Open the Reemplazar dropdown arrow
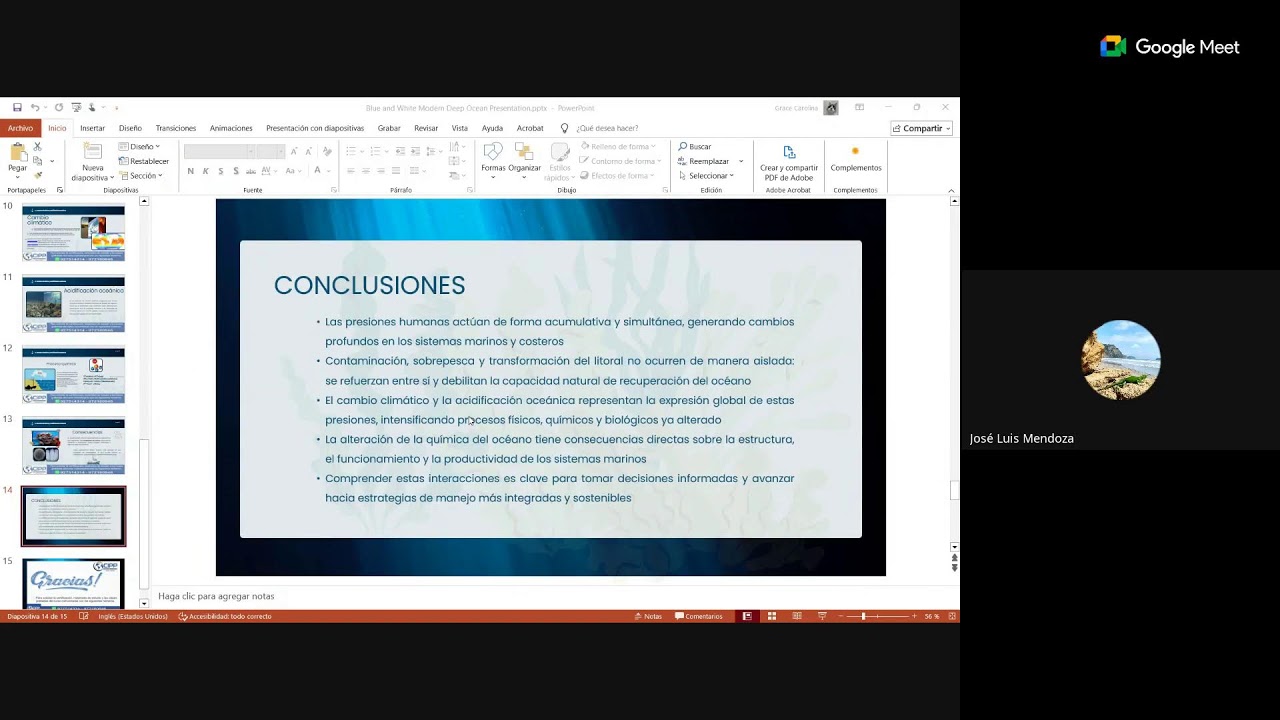The height and width of the screenshot is (720, 1280). (x=741, y=161)
